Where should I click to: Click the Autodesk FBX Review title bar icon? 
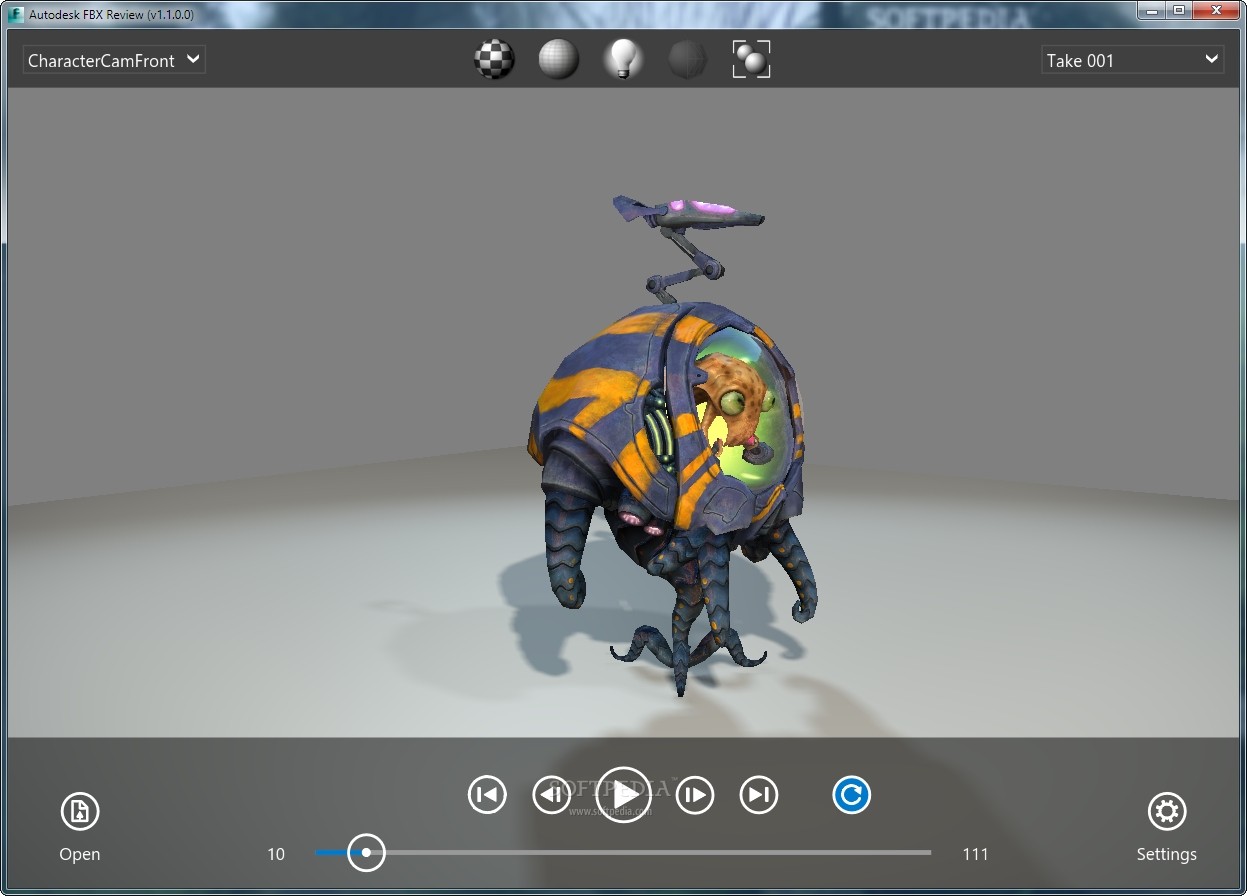click(15, 14)
